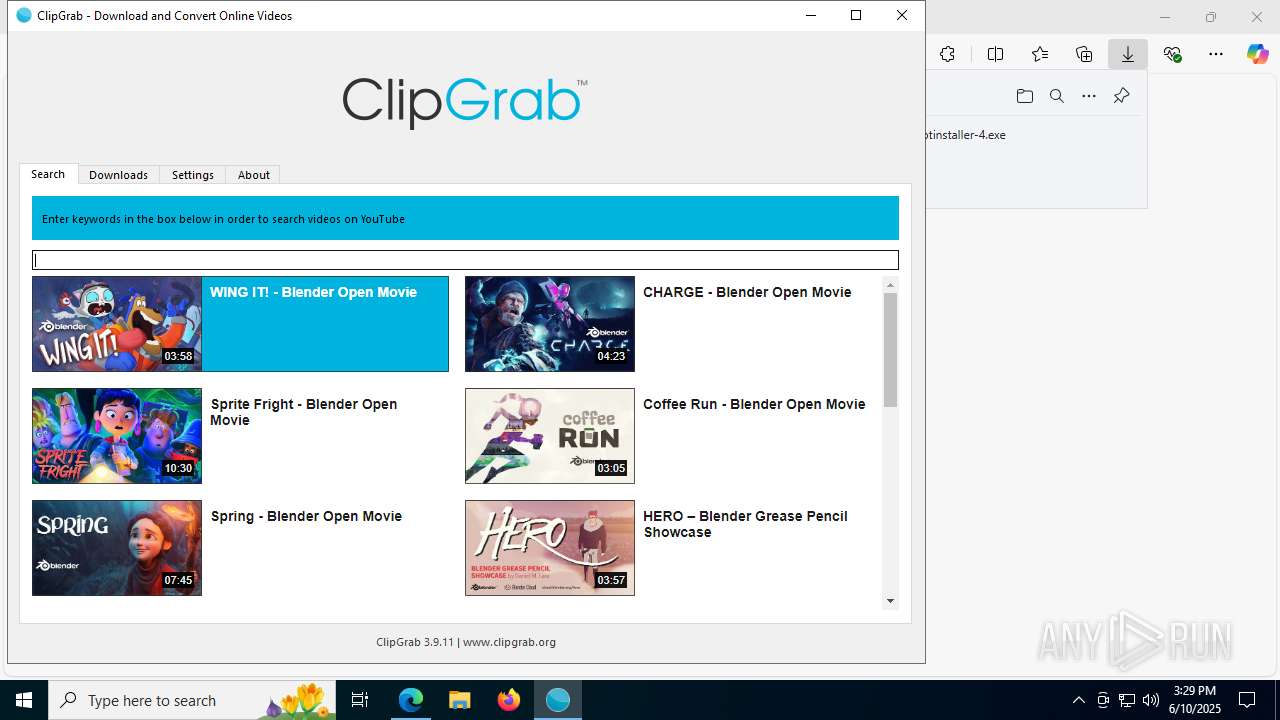Viewport: 1280px width, 720px height.
Task: Minimize the Edge browser window
Action: pos(1165,17)
